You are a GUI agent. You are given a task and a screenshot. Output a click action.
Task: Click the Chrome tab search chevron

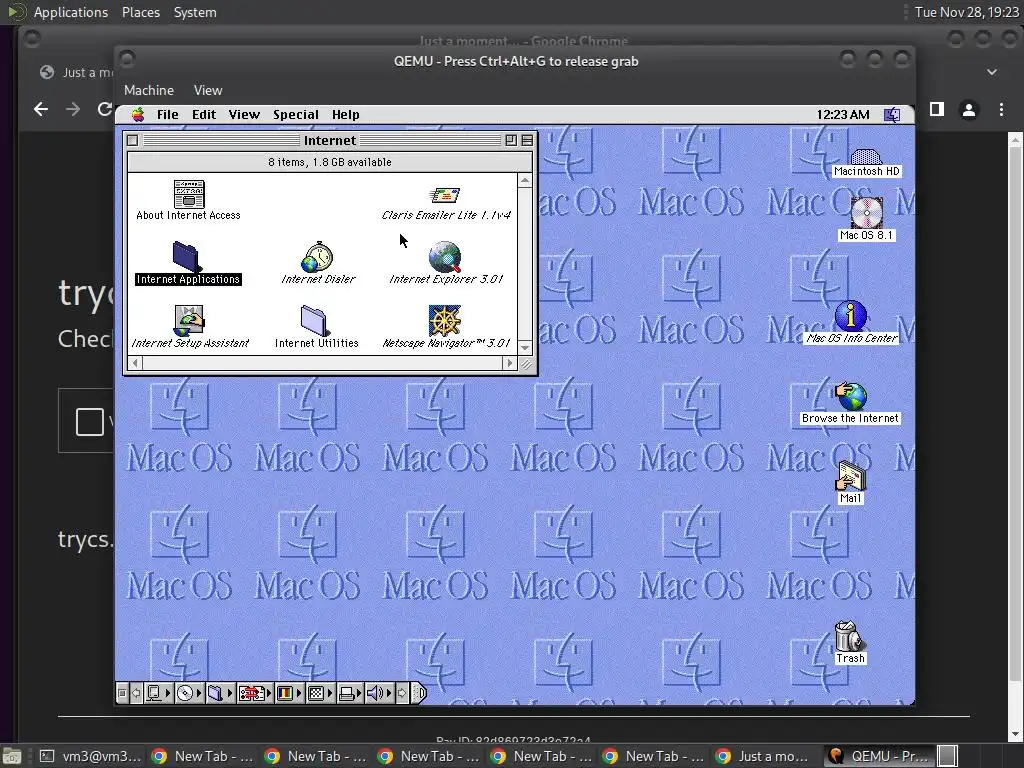[991, 72]
